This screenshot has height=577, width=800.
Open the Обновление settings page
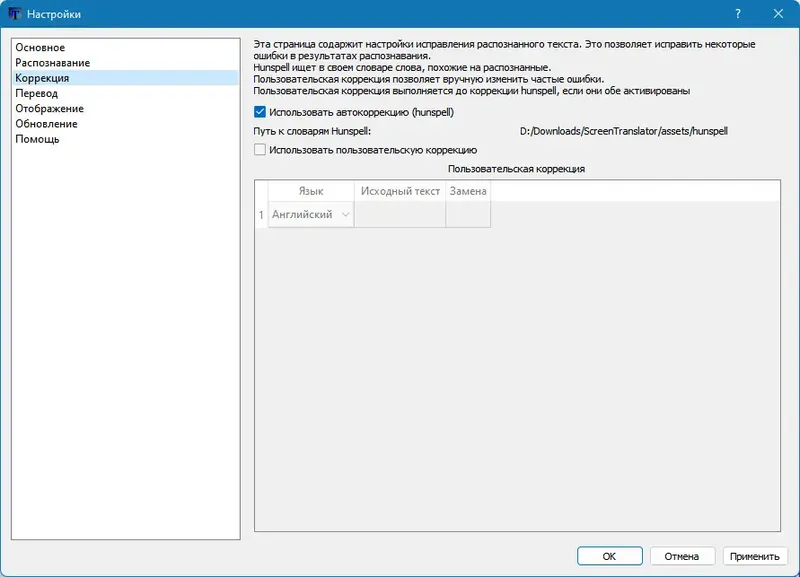[x=125, y=124]
